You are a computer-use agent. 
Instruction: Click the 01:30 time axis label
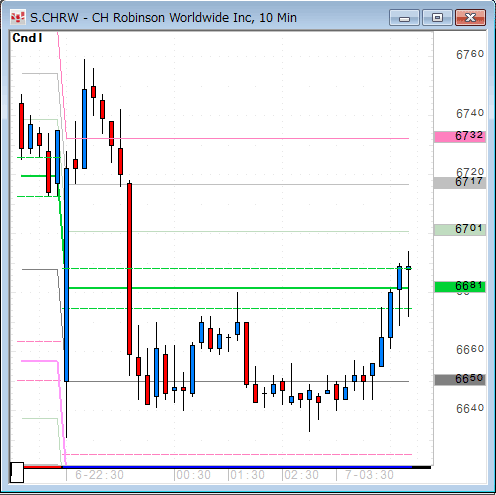coord(247,475)
